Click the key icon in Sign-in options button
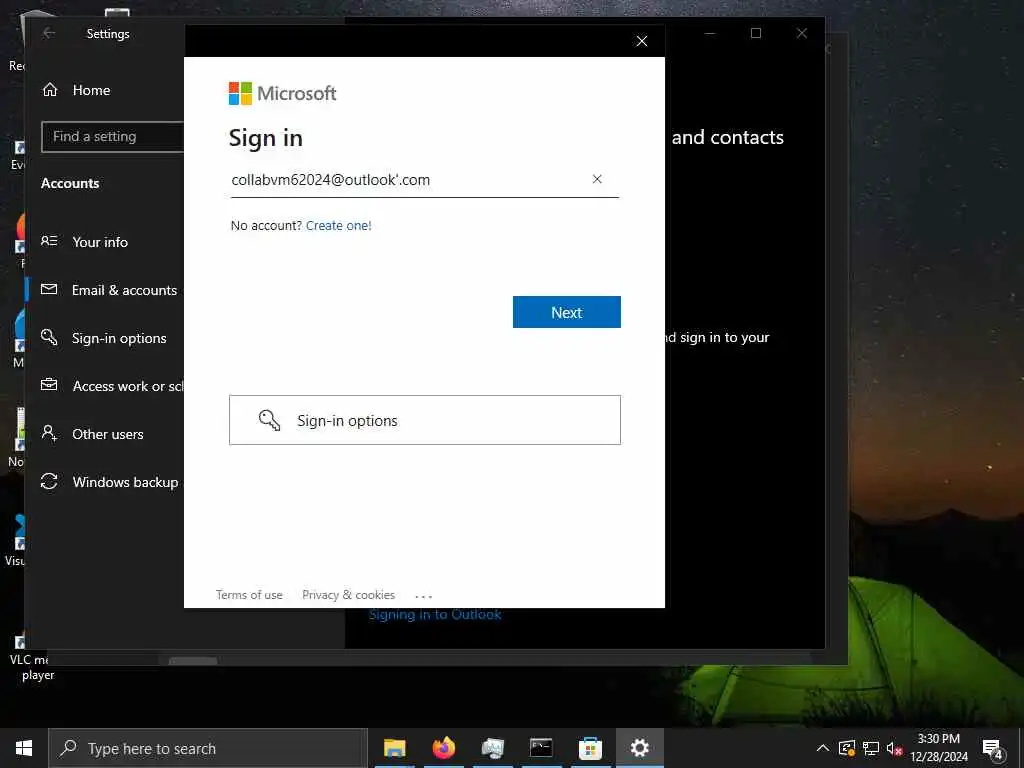Screen dimensions: 1024x768 point(269,420)
